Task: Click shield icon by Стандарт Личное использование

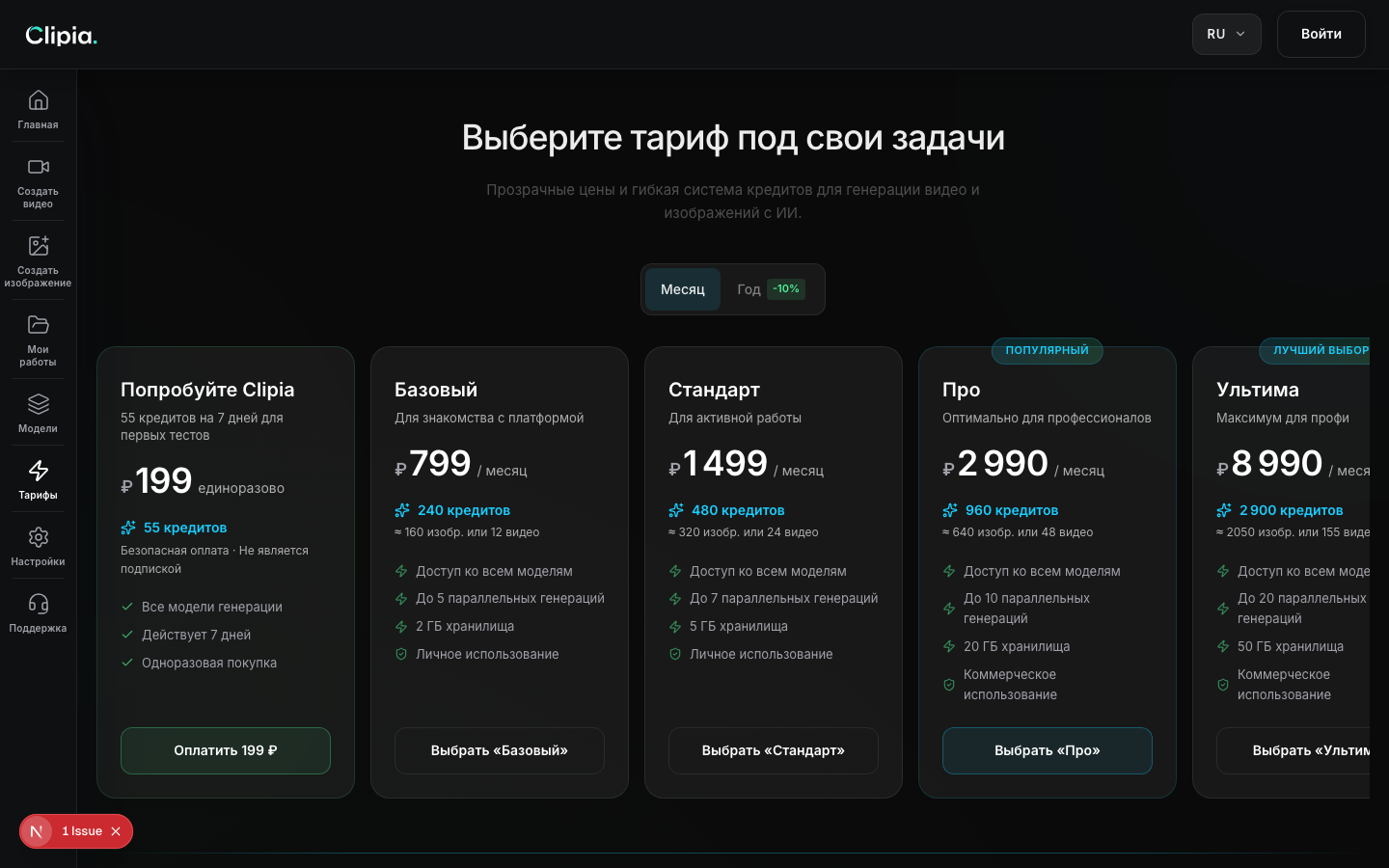Action: (675, 654)
